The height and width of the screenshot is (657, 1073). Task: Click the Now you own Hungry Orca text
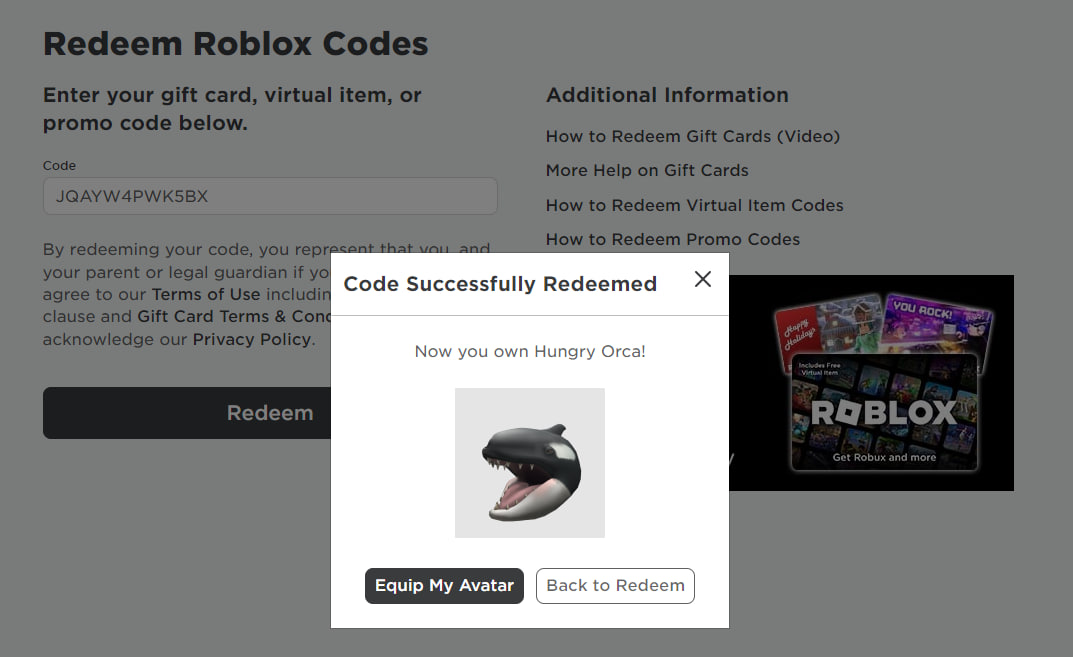tap(530, 352)
